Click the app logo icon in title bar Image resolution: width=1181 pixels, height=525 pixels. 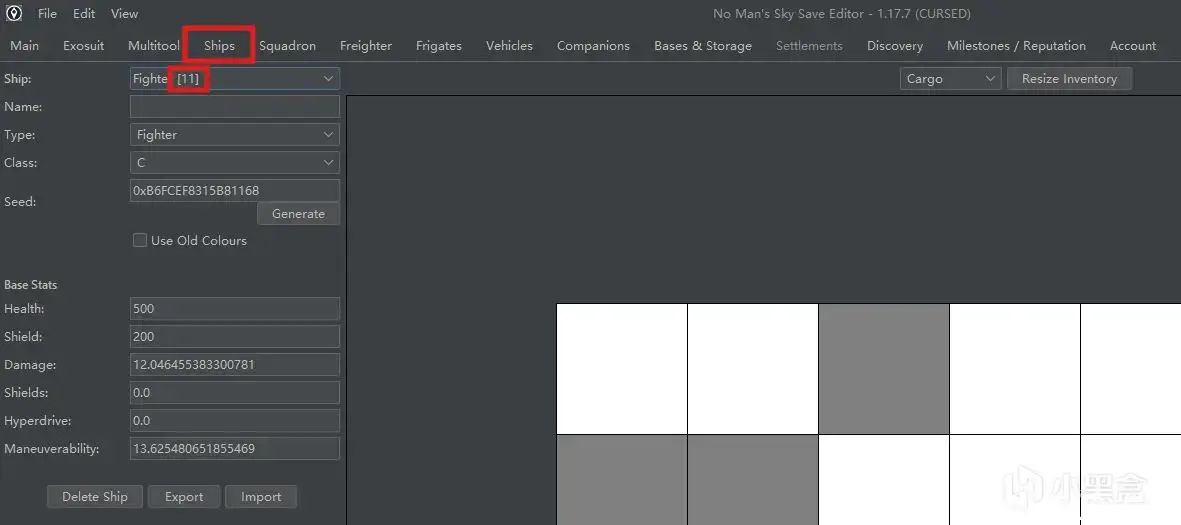point(14,13)
